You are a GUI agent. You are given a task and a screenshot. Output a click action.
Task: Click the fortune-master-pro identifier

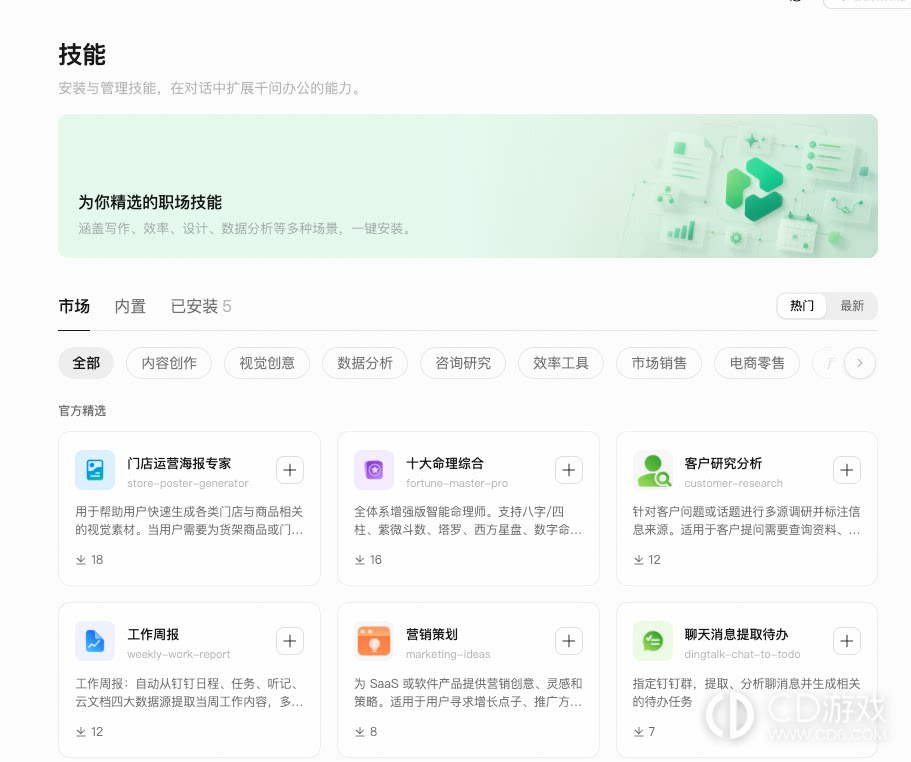click(x=457, y=483)
